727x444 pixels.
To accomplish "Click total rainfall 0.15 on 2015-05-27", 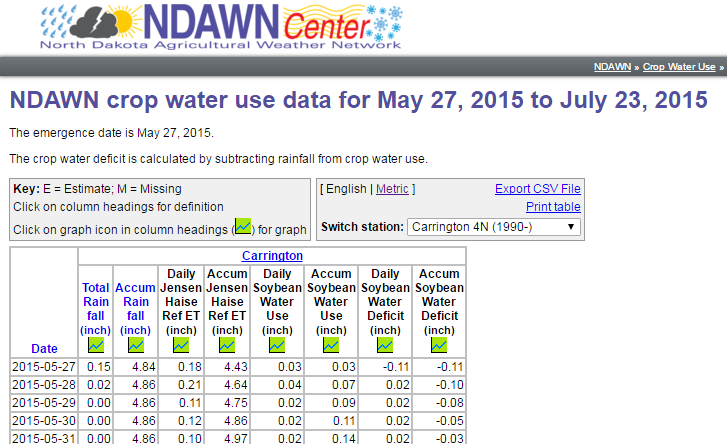I will tap(96, 367).
